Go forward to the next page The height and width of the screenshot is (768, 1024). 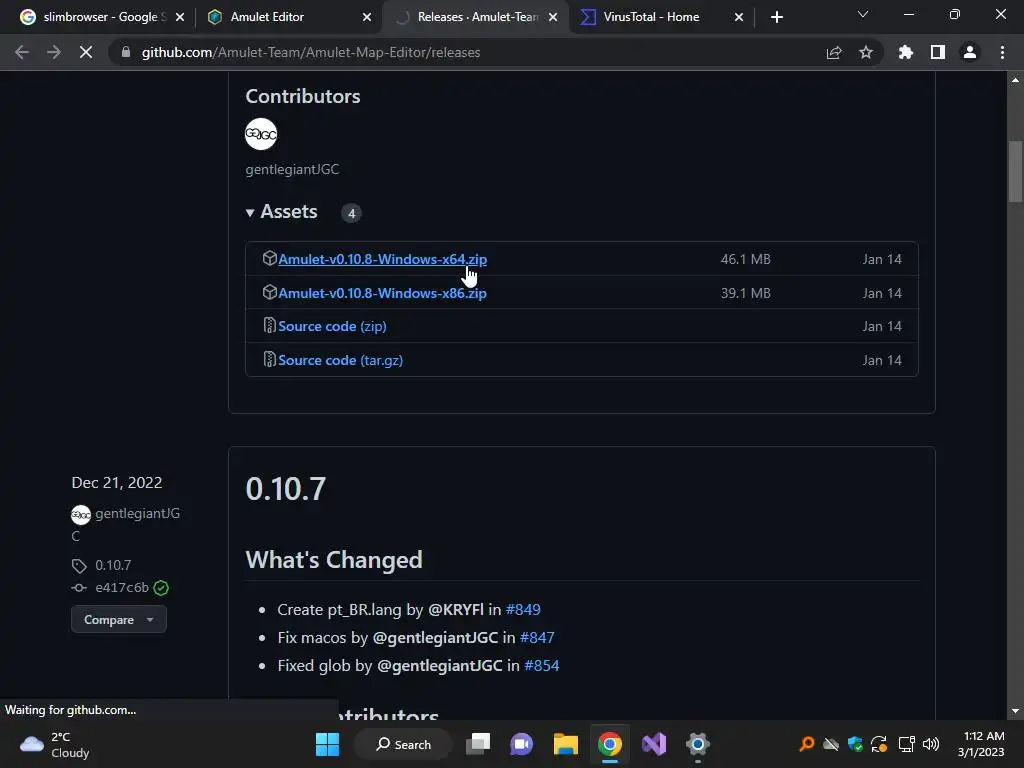[x=54, y=52]
